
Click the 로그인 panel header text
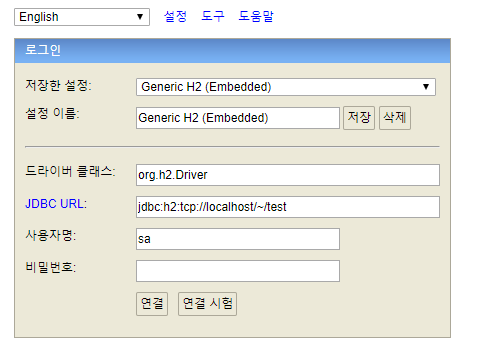pos(43,50)
